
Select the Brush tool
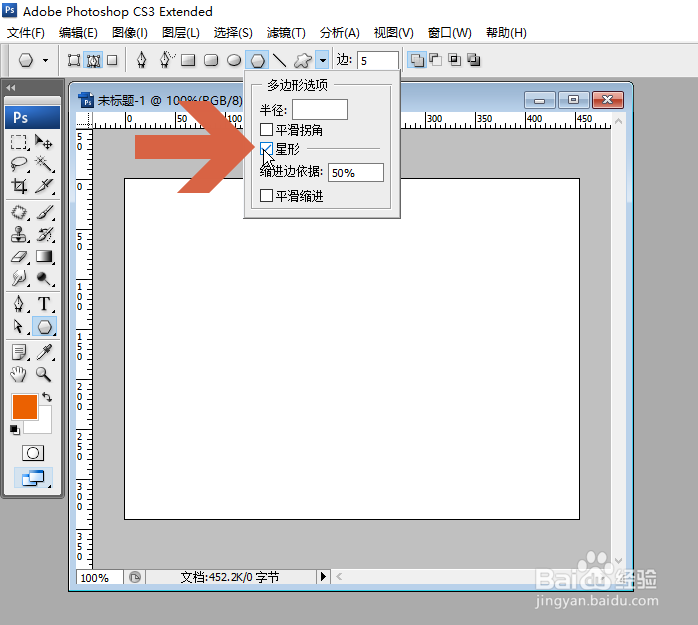coord(44,212)
